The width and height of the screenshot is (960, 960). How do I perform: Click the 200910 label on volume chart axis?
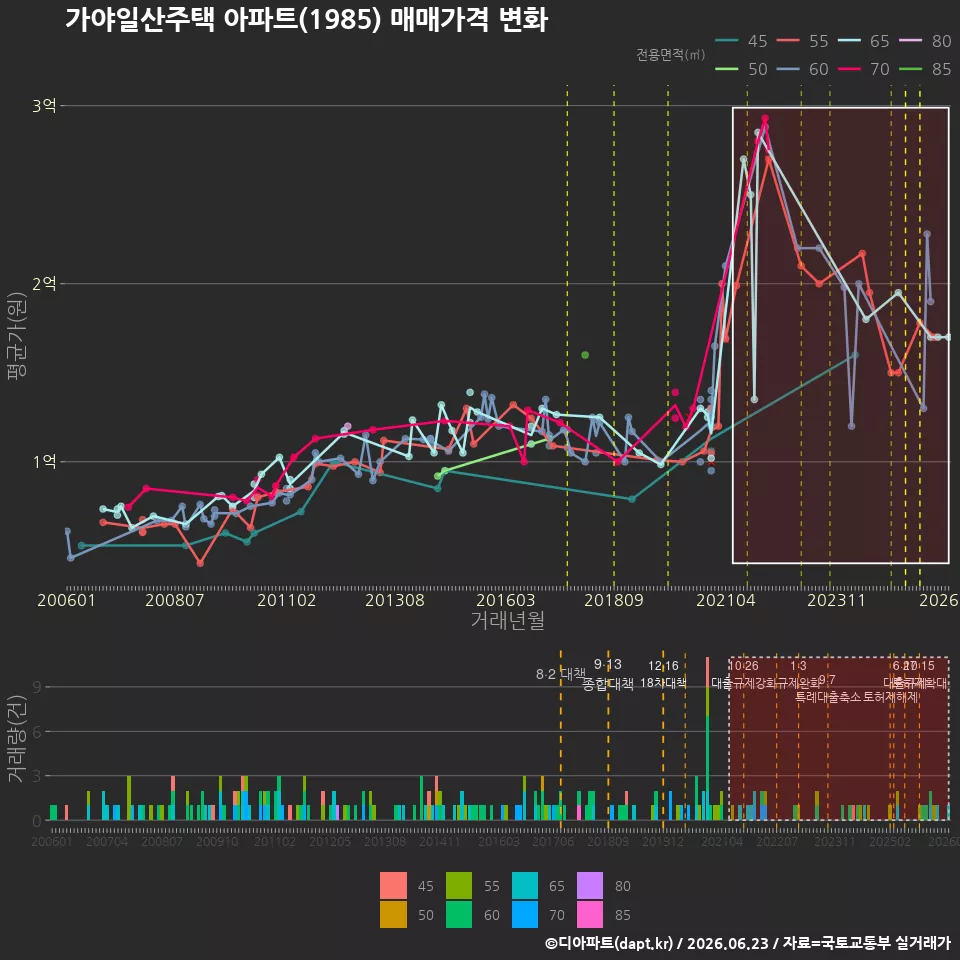coord(217,842)
